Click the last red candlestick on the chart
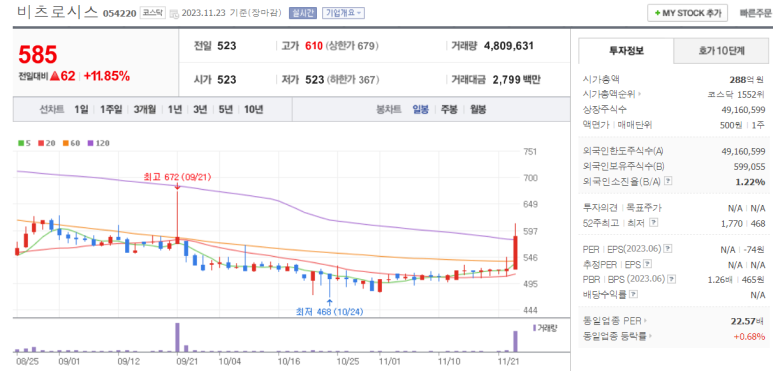The height and width of the screenshot is (371, 773). 515,252
